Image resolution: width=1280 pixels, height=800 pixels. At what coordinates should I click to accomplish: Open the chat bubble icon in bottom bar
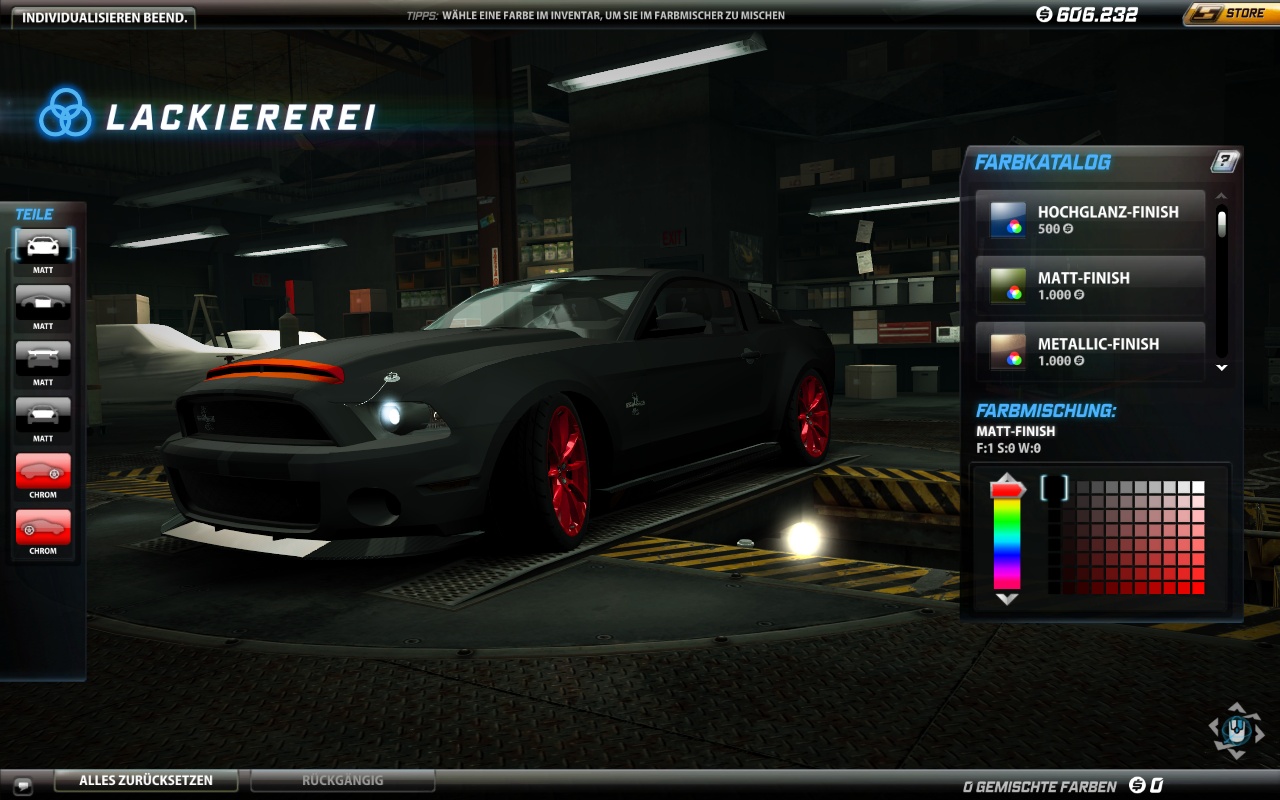pos(22,785)
